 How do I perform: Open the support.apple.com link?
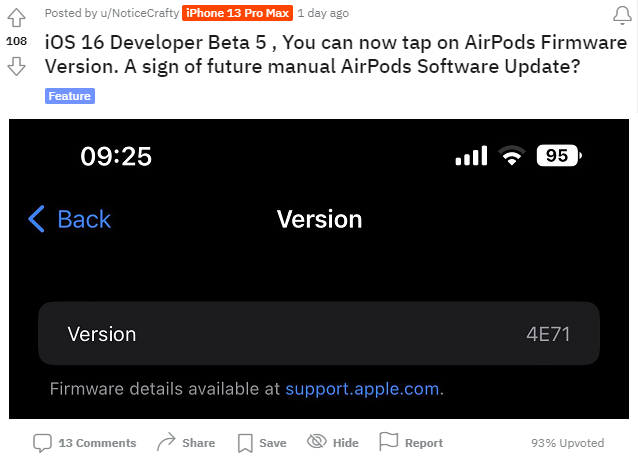click(362, 389)
